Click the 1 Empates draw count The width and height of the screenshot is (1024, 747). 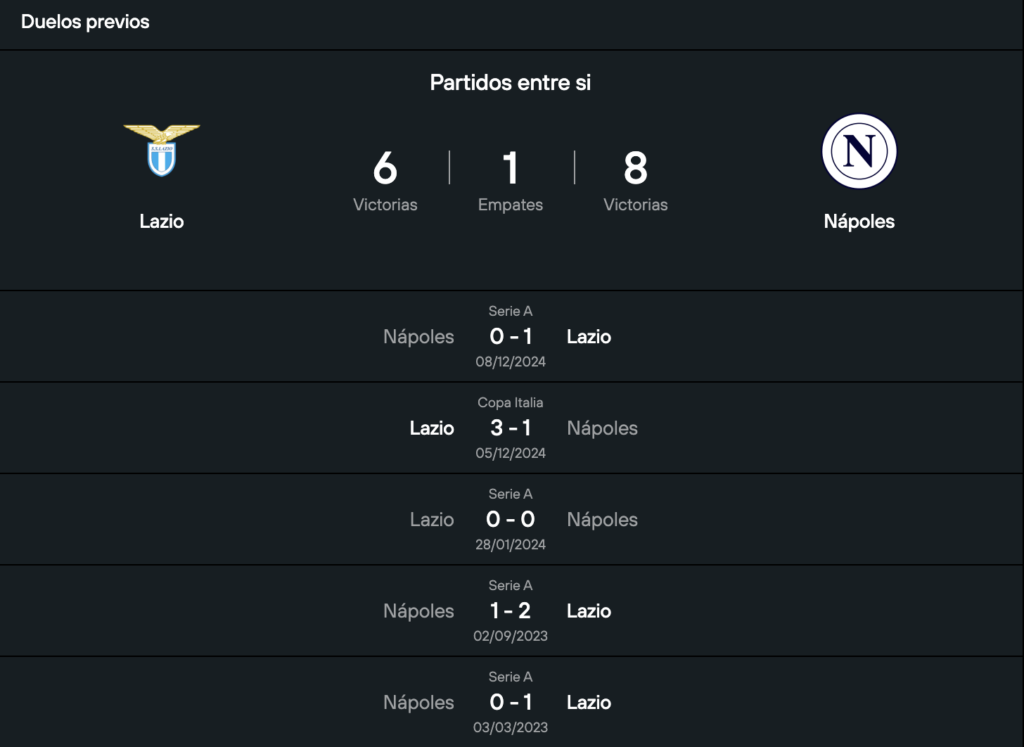click(x=510, y=169)
